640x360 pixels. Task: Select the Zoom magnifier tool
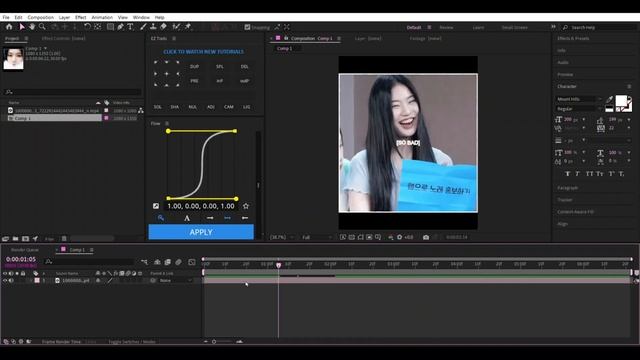(42, 27)
